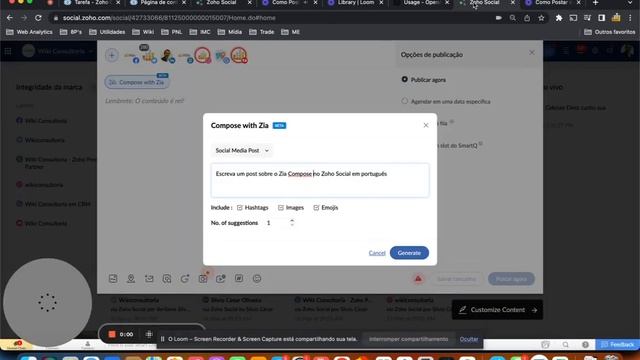Select the LinkedIn company page avatar

(x=185, y=56)
